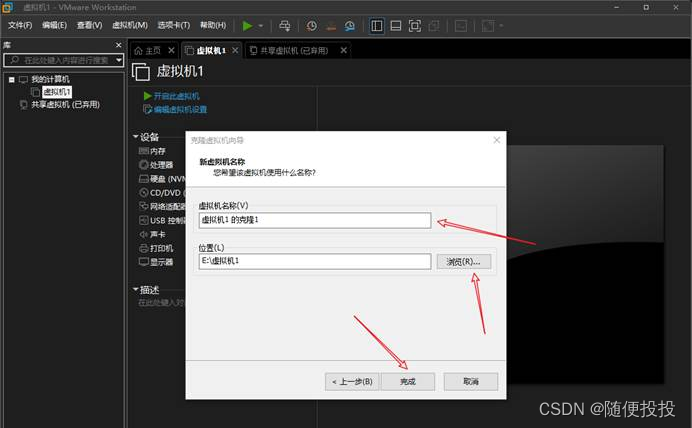Click the take snapshot clock icon
692x428 pixels.
pos(312,26)
